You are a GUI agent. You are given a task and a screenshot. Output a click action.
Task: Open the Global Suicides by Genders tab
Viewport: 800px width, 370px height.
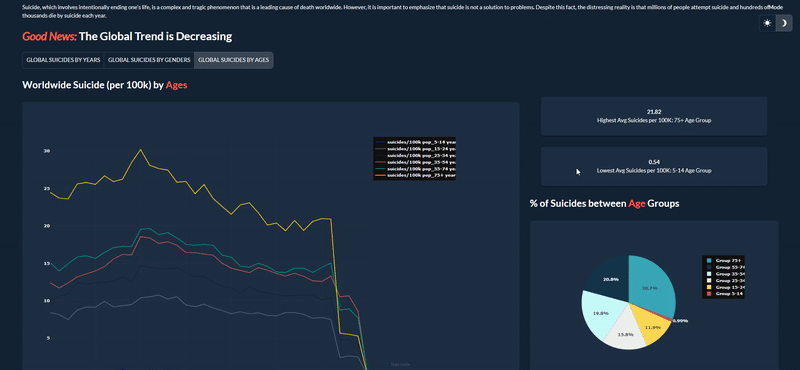click(x=149, y=60)
